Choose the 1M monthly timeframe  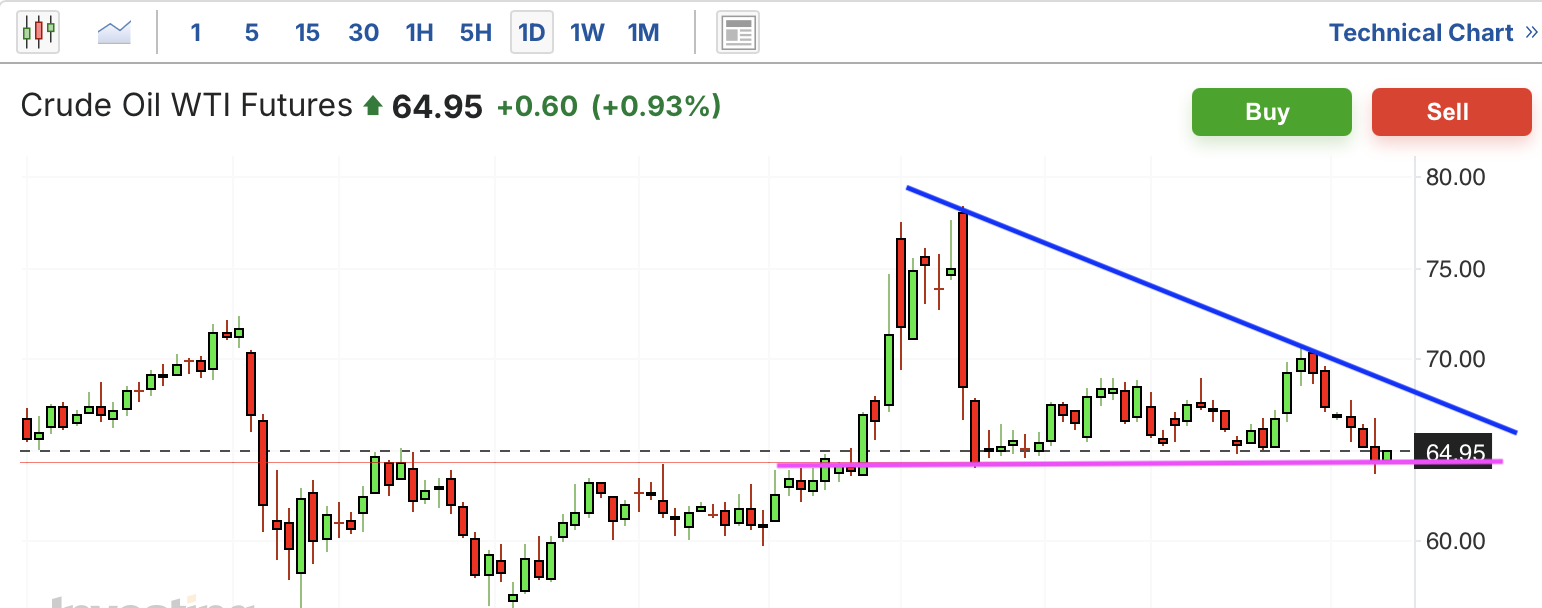[643, 33]
